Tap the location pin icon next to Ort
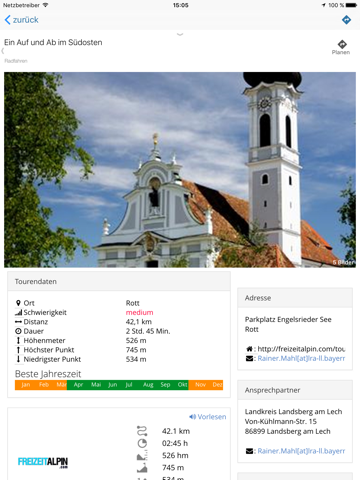Screen dimensions: 360x480 click(18, 303)
